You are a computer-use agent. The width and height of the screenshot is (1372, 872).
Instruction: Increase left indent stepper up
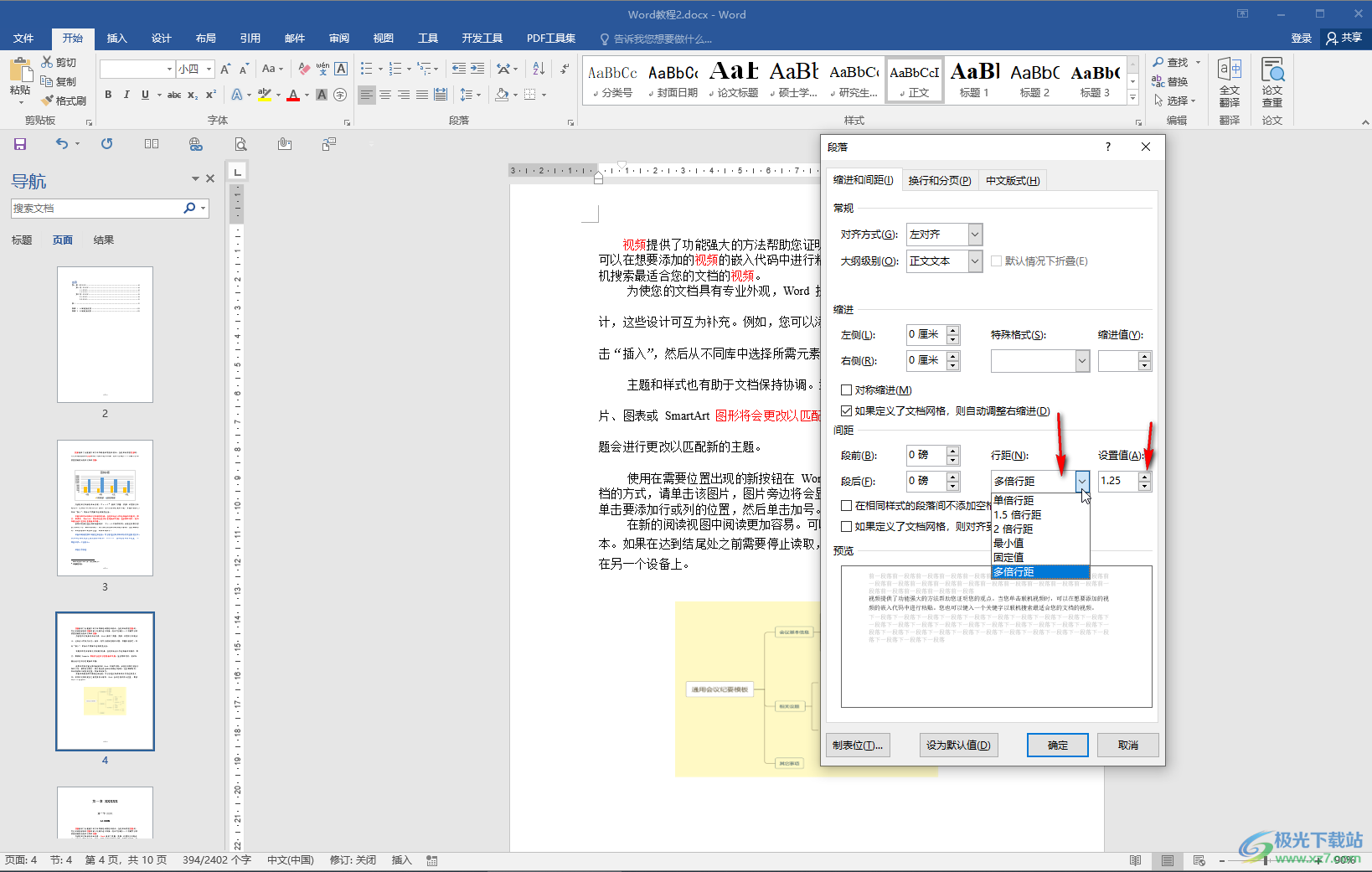[952, 330]
